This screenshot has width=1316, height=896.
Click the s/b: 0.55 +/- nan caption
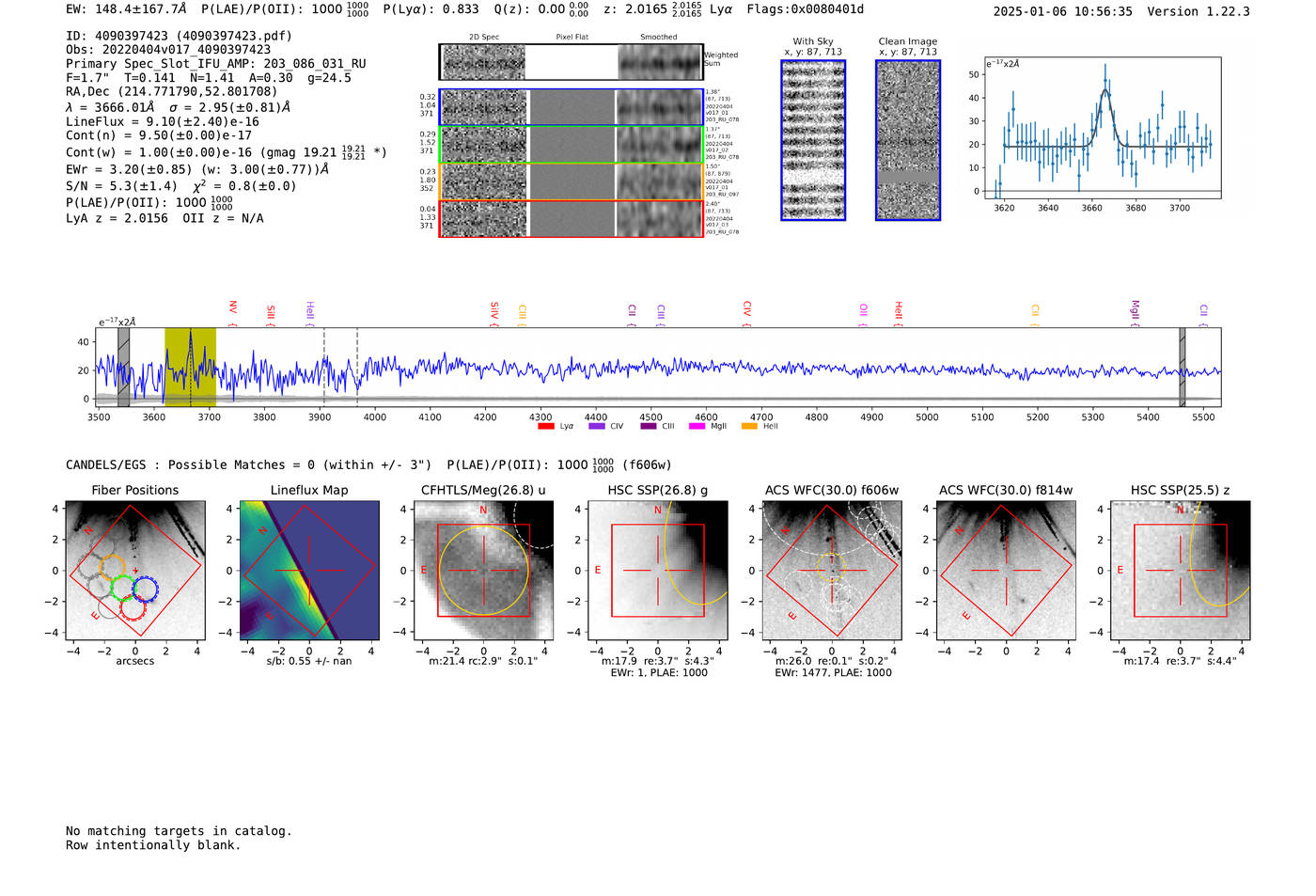coord(309,661)
